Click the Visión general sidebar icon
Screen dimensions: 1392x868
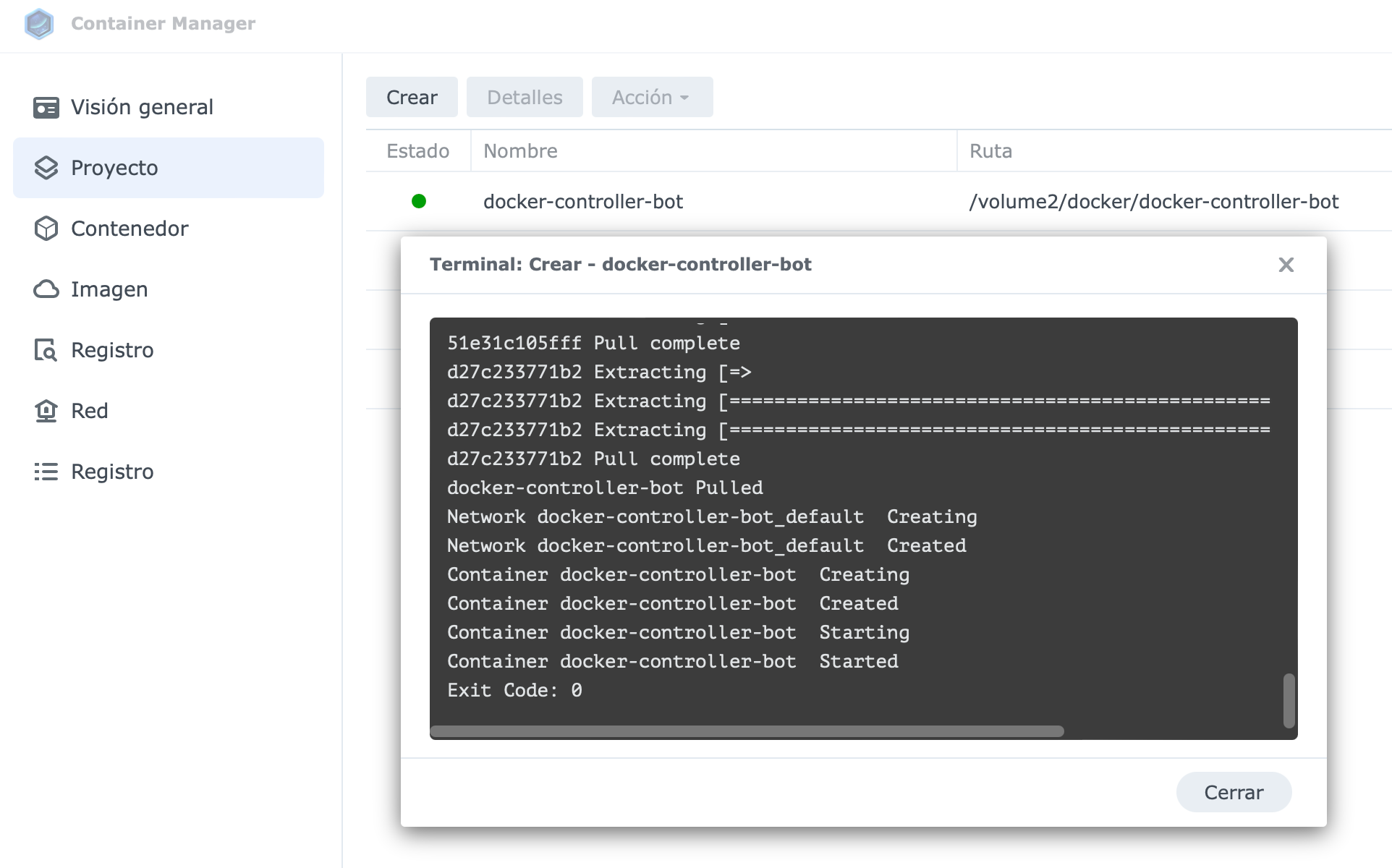[46, 108]
